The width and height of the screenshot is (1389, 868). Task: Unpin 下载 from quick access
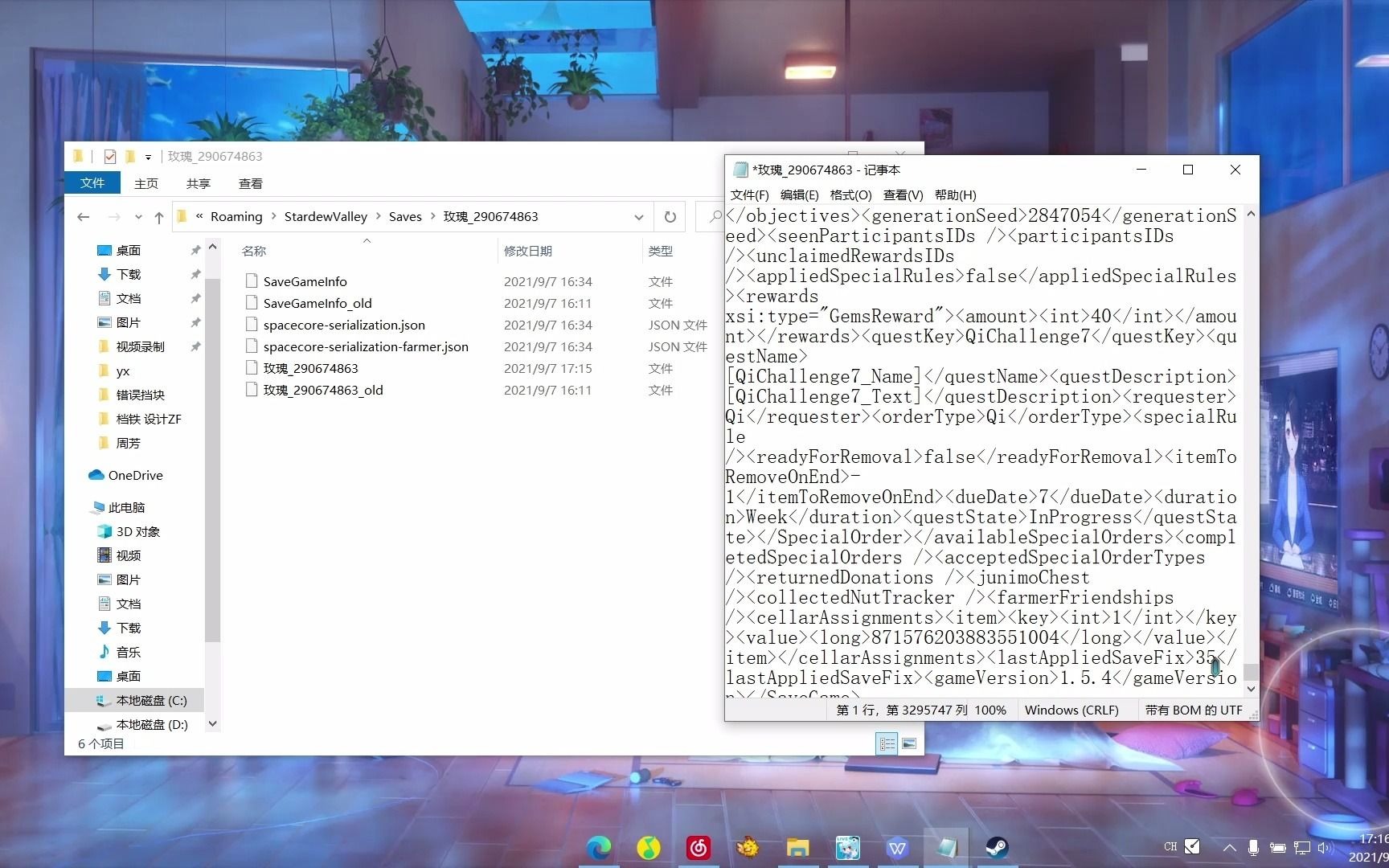[x=195, y=274]
